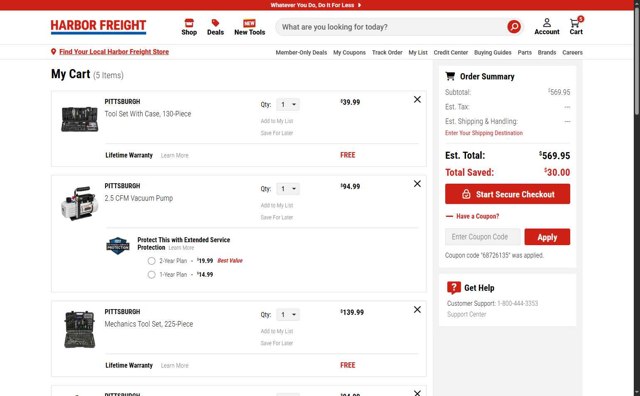The image size is (640, 396).
Task: Open the Account profile icon
Action: (547, 22)
